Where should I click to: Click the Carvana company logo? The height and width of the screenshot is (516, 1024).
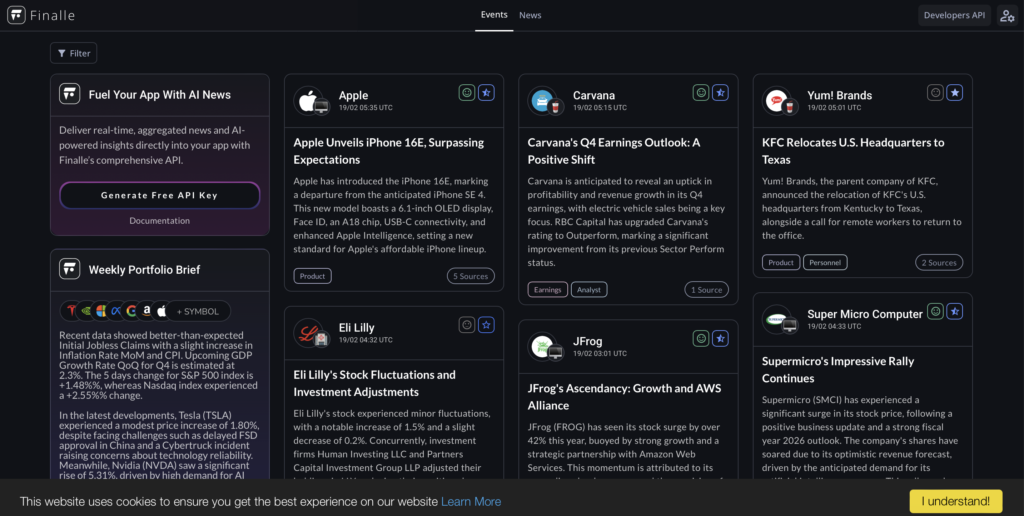click(542, 101)
